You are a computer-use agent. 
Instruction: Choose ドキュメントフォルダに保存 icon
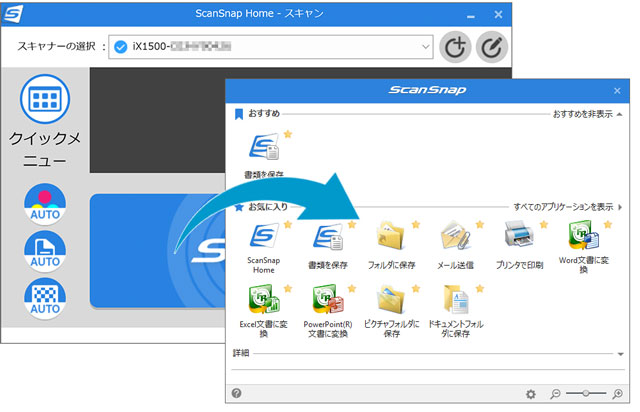pos(456,299)
